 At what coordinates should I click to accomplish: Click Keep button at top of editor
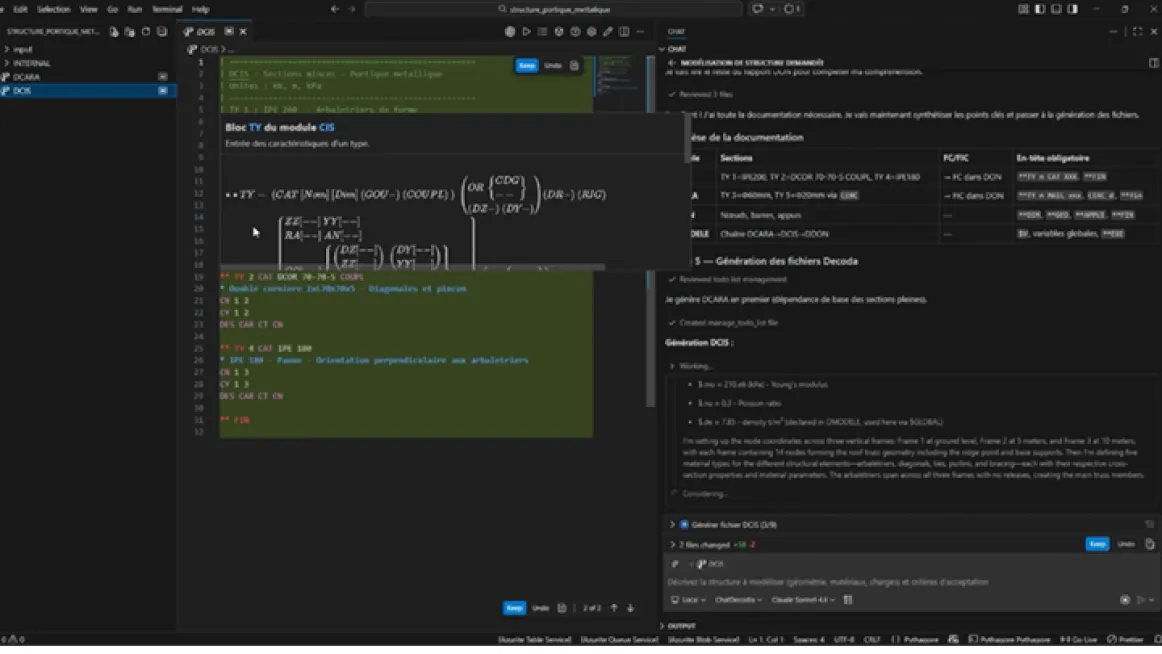click(x=526, y=66)
